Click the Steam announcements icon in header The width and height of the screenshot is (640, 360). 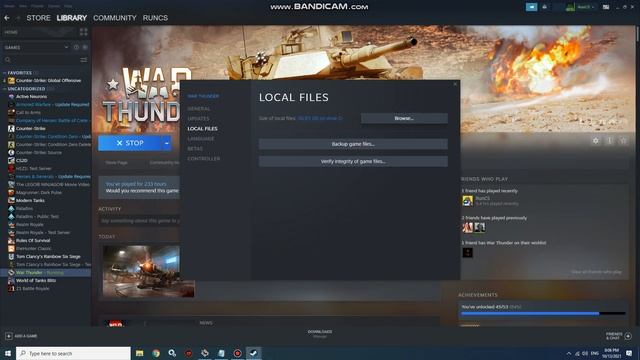[531, 7]
